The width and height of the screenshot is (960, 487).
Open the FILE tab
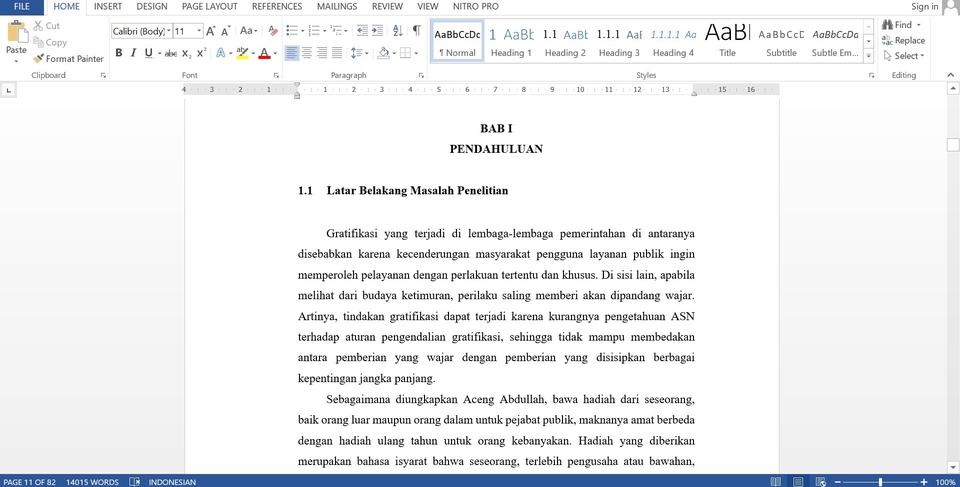[x=21, y=7]
